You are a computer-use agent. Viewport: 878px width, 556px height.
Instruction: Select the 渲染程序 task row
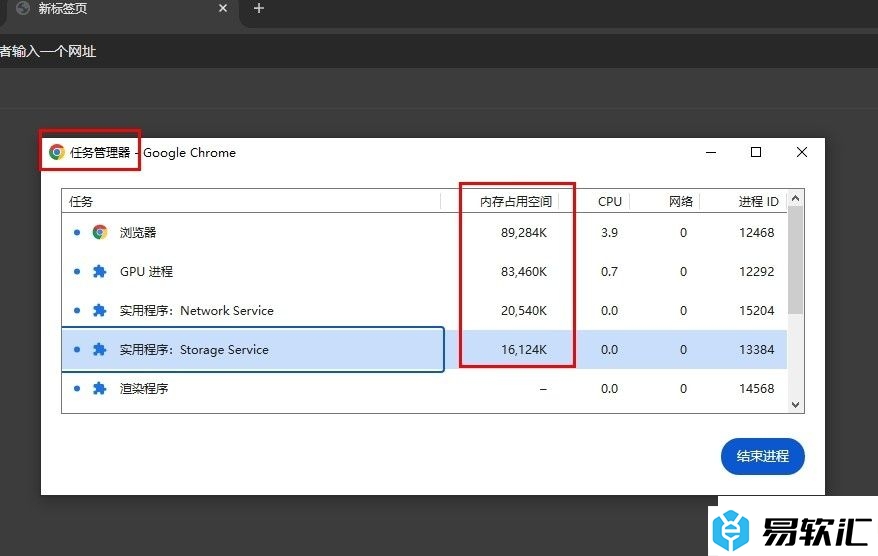coord(424,388)
